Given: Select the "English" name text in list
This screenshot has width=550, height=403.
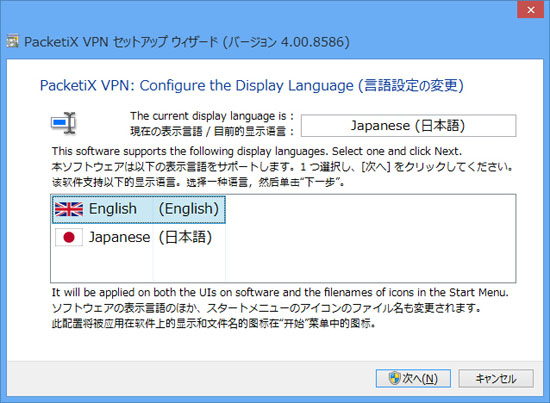Looking at the screenshot, I should tap(113, 209).
